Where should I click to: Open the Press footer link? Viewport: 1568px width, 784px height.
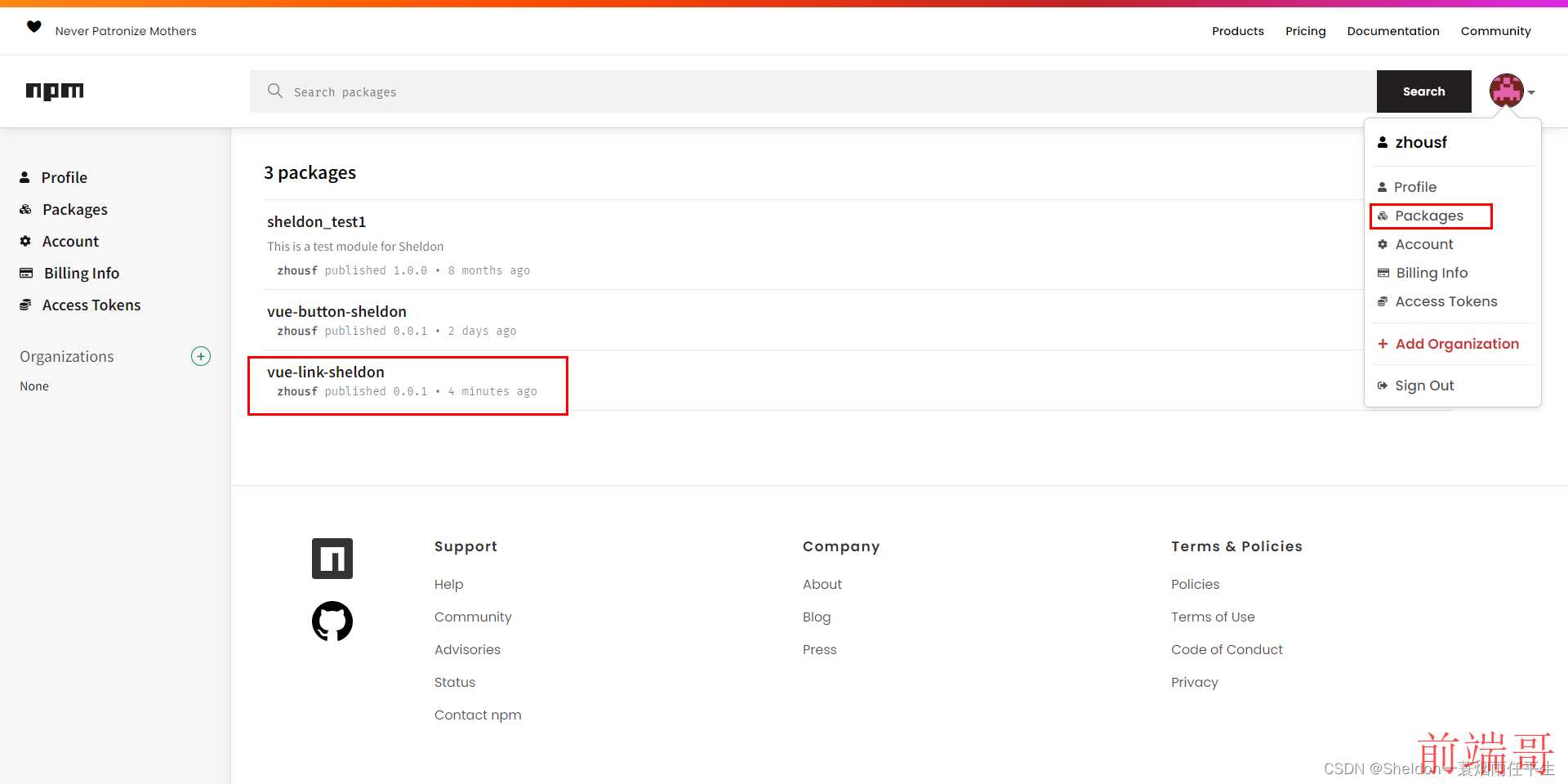820,649
